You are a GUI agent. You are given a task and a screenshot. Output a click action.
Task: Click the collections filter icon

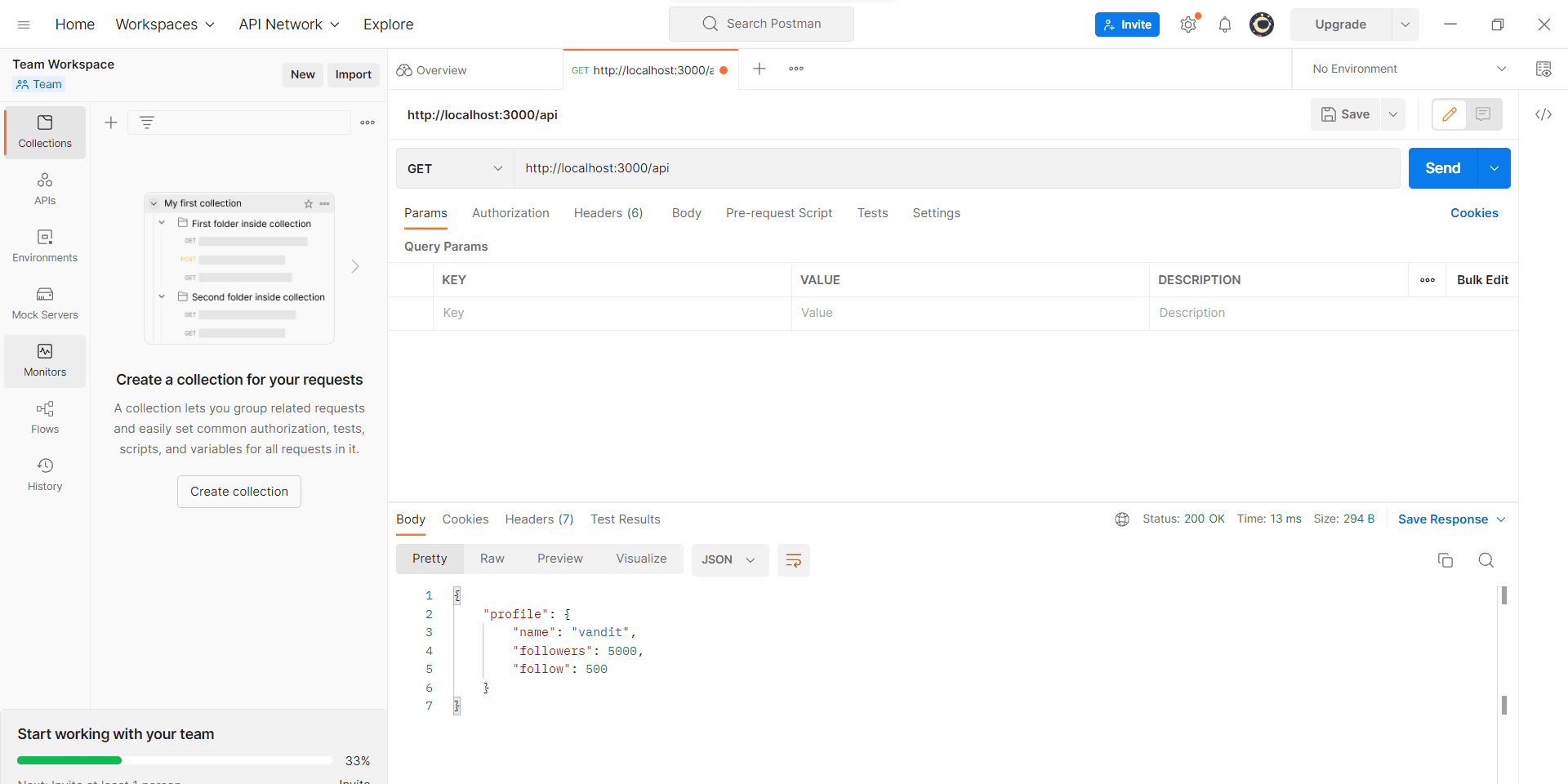147,122
